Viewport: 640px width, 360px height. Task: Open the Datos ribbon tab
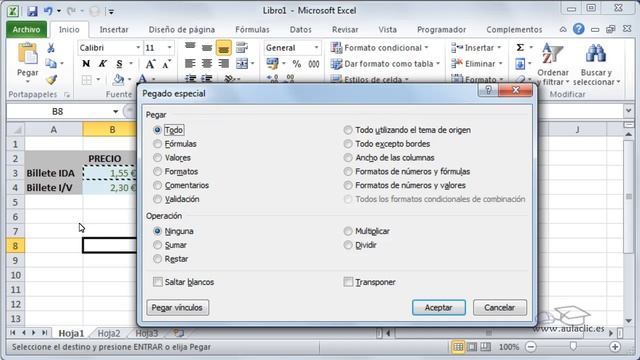(300, 29)
